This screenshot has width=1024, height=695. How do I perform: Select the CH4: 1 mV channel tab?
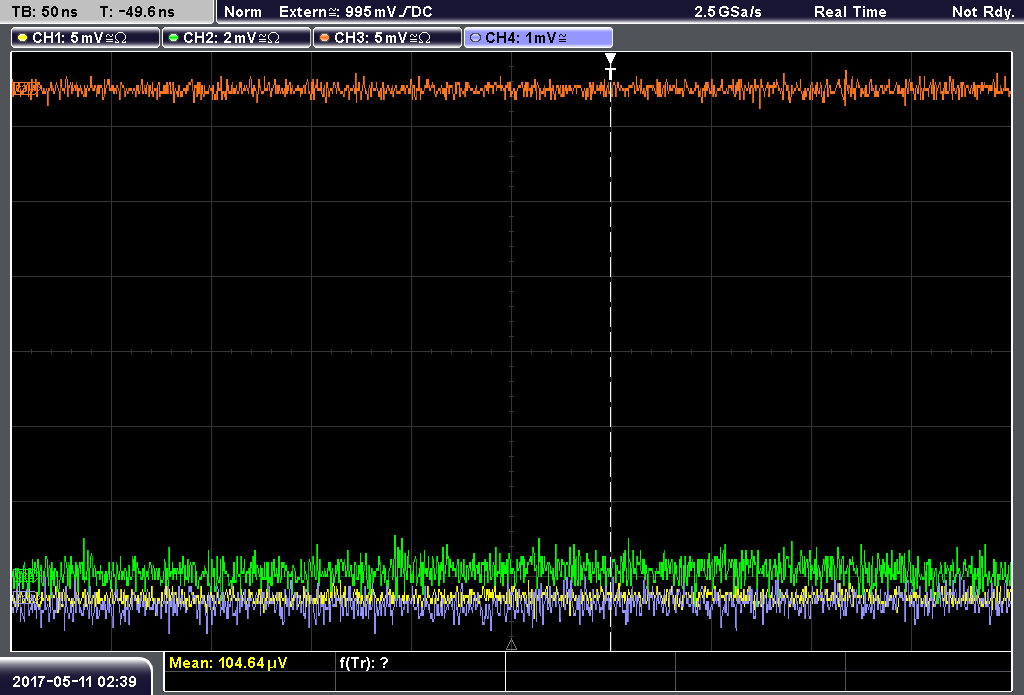[538, 38]
